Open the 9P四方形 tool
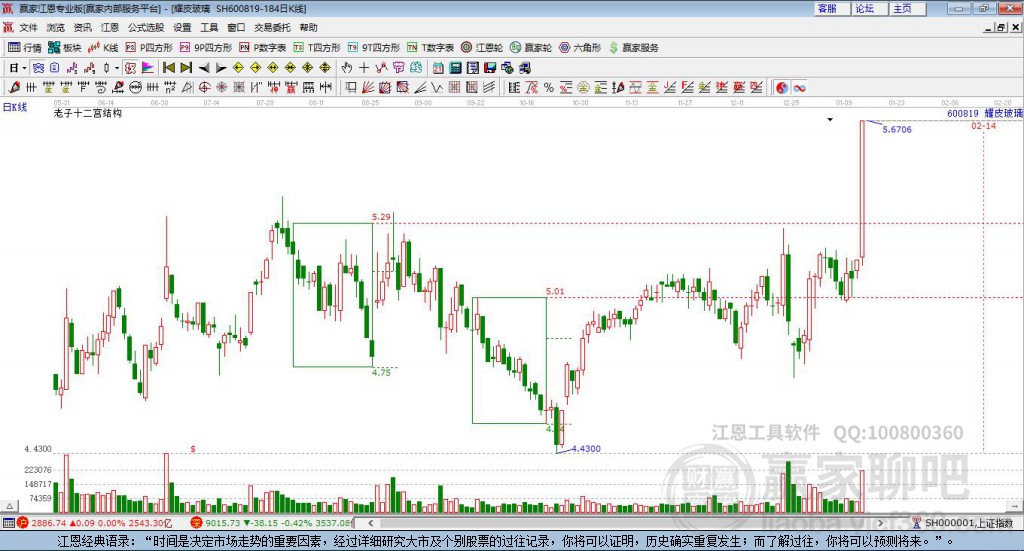This screenshot has height=551, width=1024. coord(206,48)
